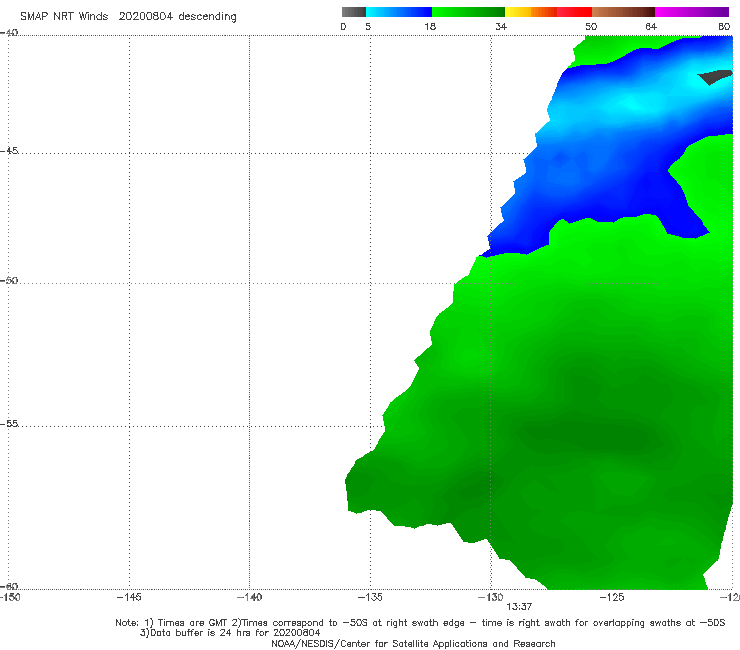Click the colorbar label '34'

tap(501, 26)
